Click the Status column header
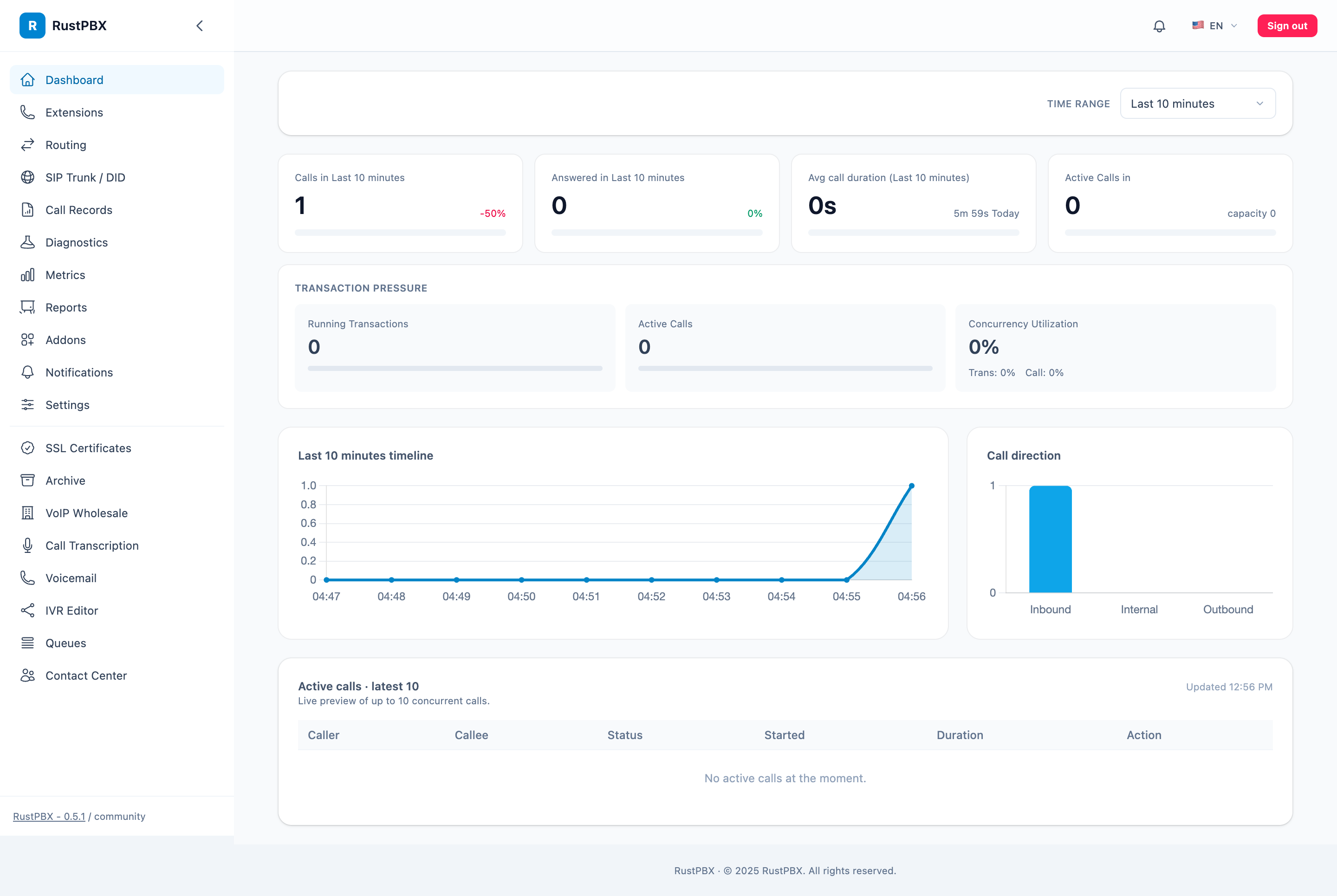 (x=624, y=735)
